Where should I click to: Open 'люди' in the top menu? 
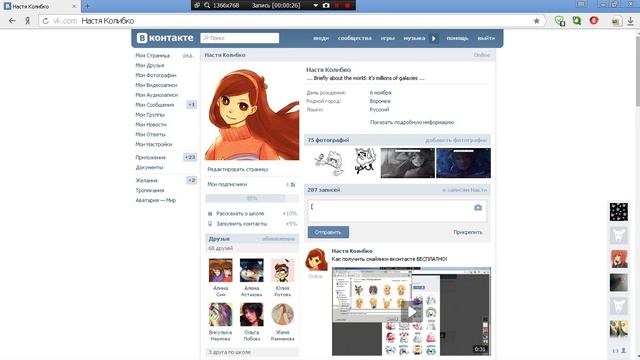point(321,38)
